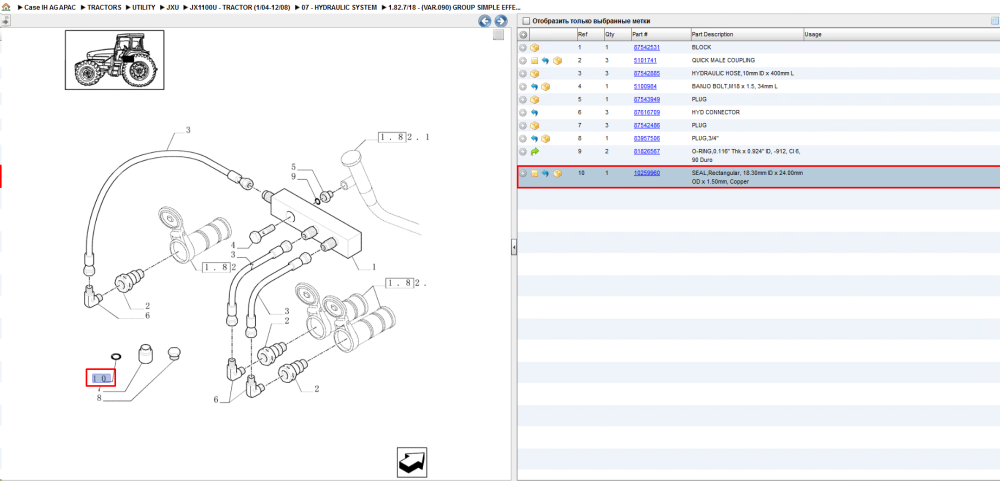Screen dimensions: 1000x481
Task: Click the box icon in the BLOCK row
Action: coord(534,47)
